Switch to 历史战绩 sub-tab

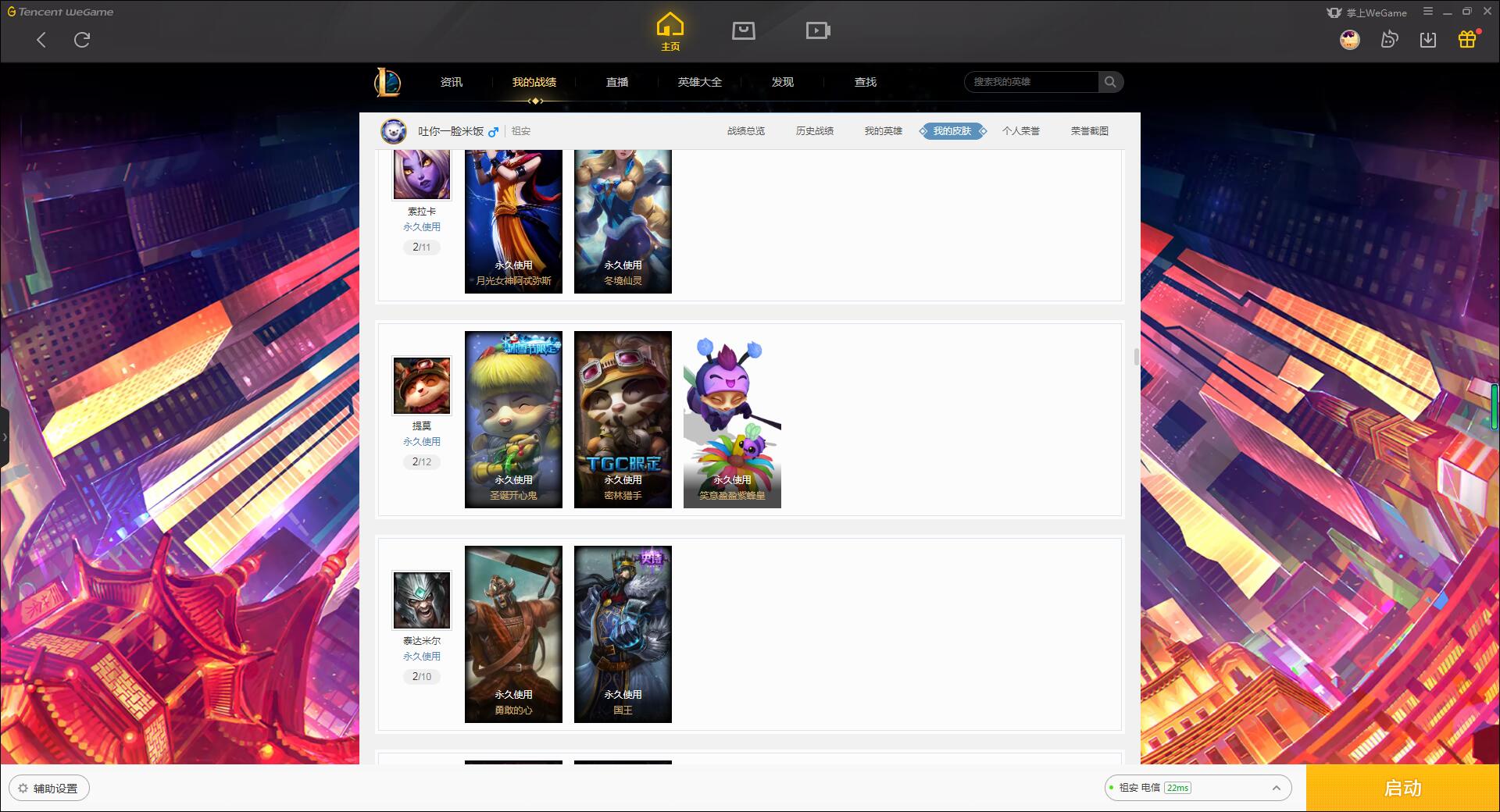pyautogui.click(x=815, y=131)
